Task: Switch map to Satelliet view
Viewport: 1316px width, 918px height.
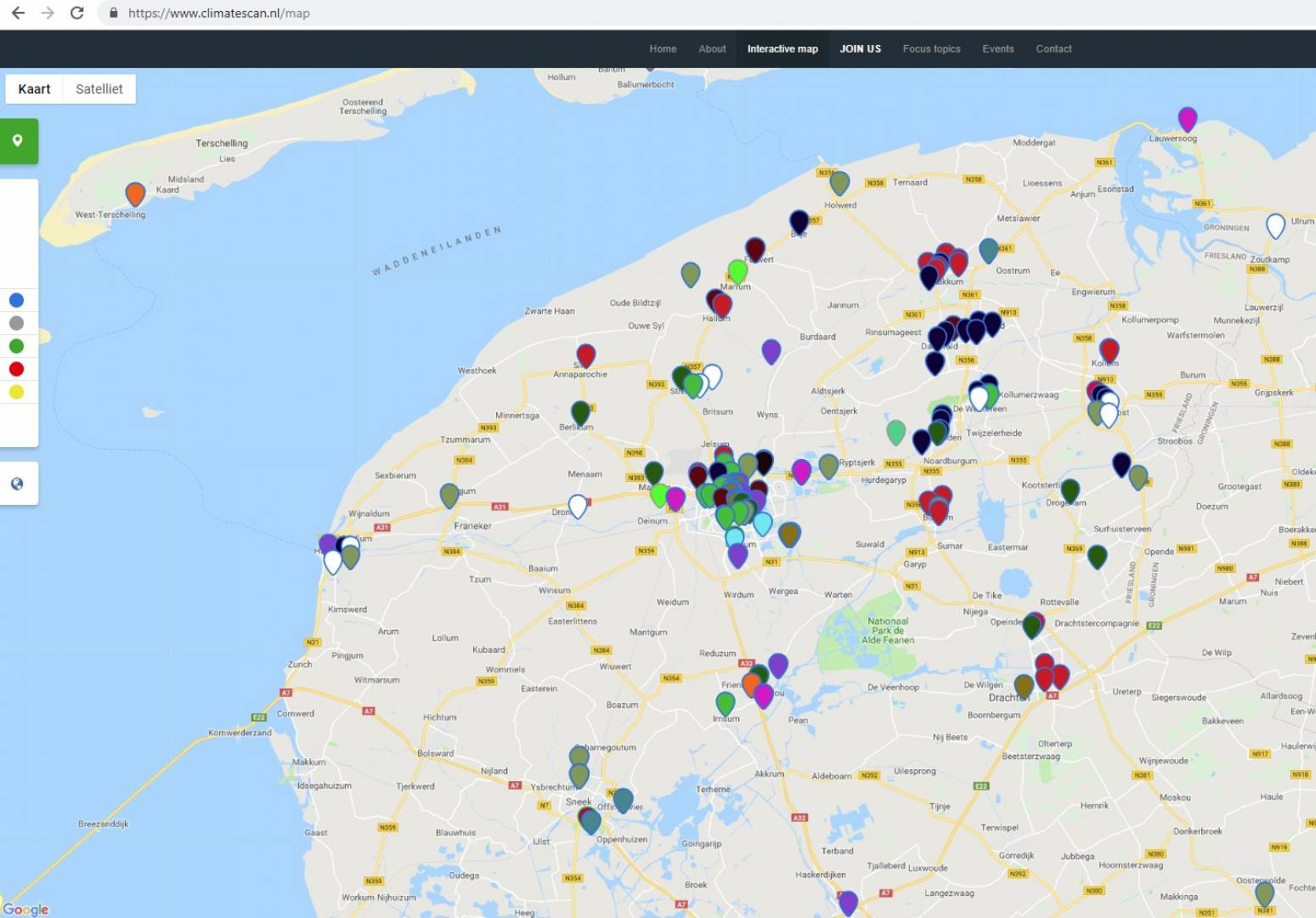Action: pyautogui.click(x=99, y=88)
